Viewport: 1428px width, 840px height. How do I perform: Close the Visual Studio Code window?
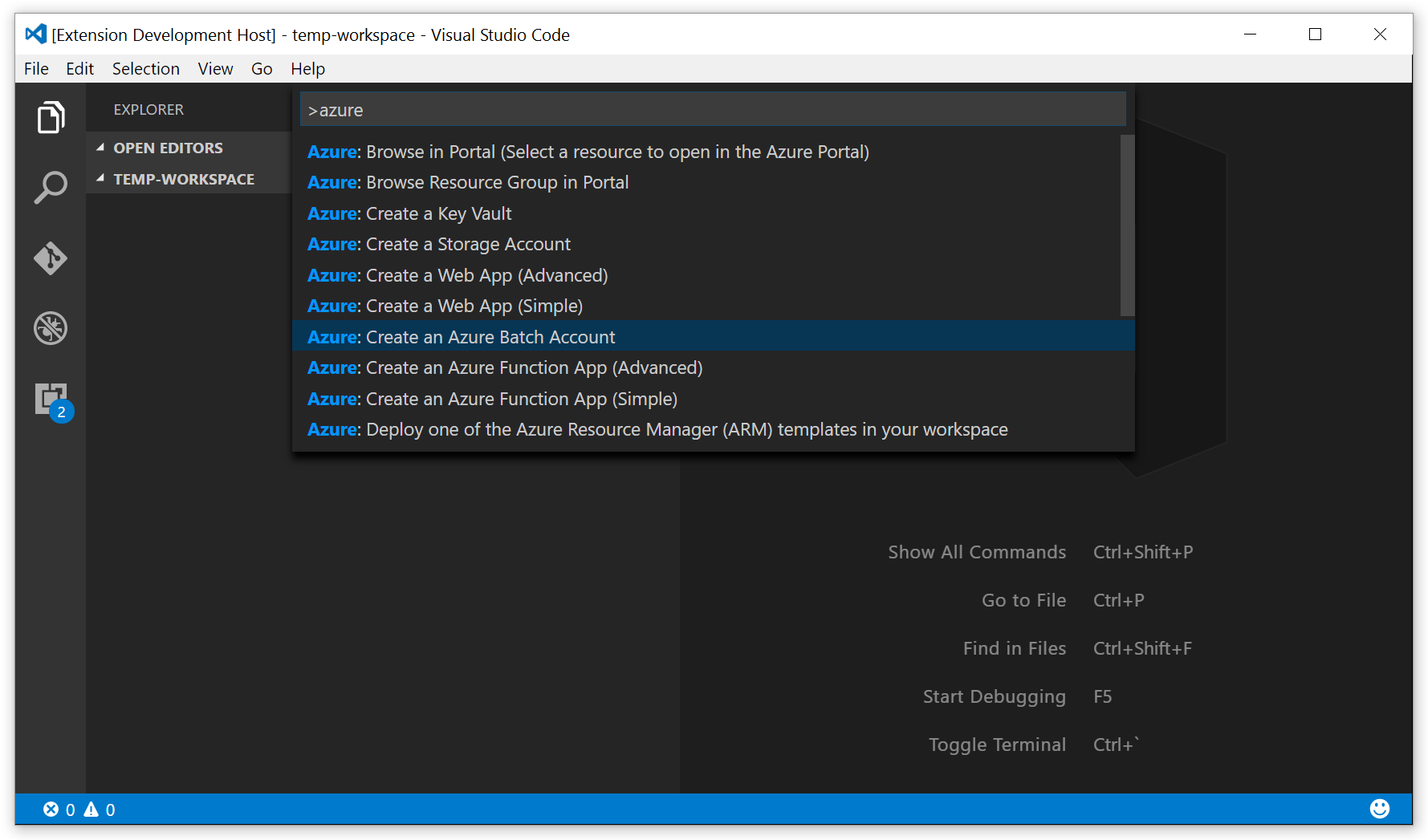coord(1380,34)
